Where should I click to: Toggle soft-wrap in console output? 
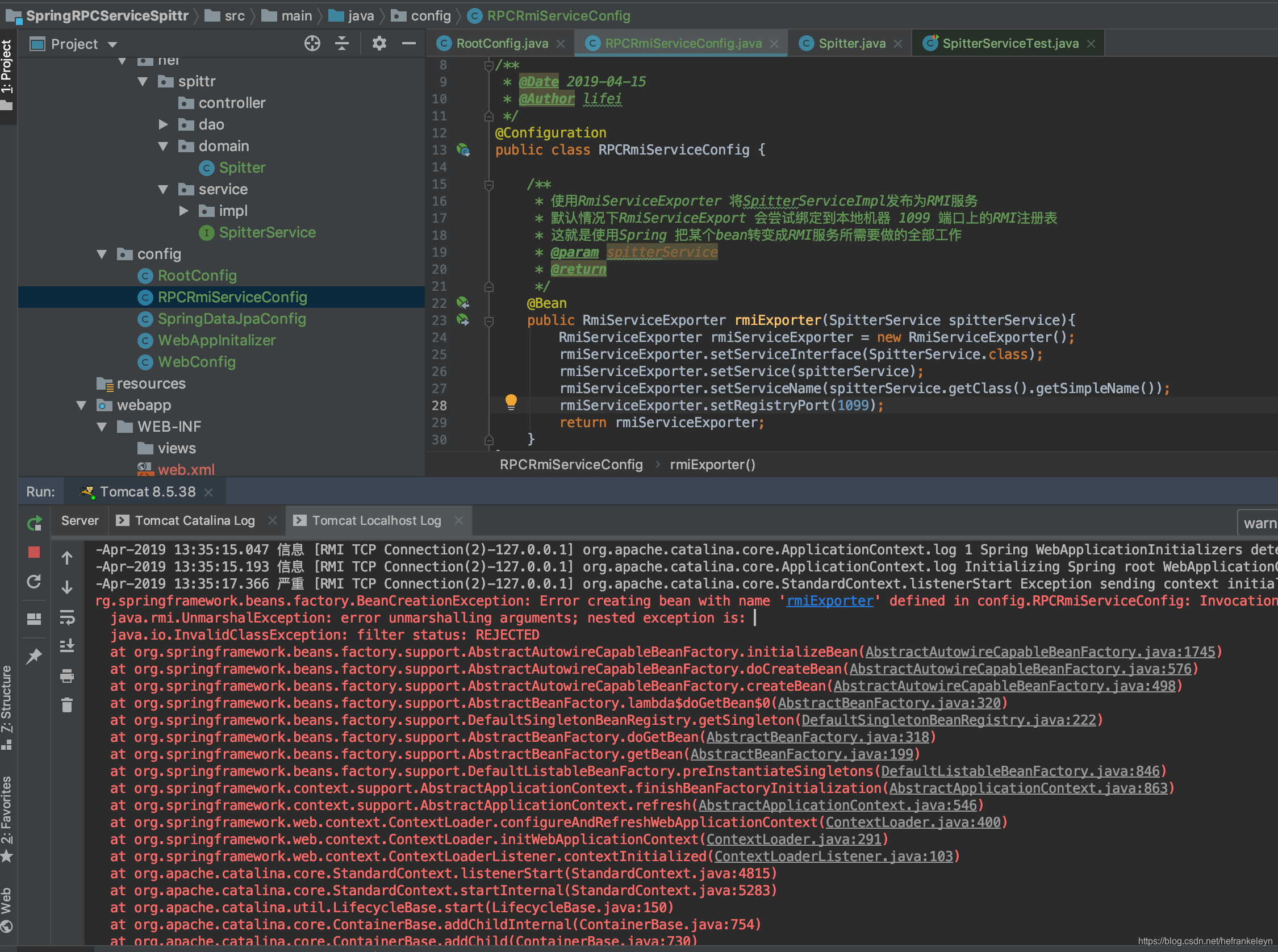point(67,617)
